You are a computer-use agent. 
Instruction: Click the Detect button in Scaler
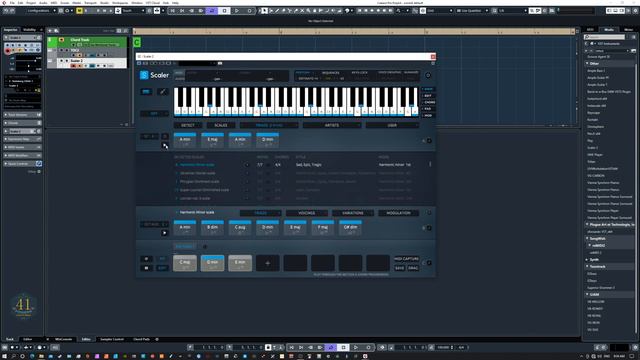pos(188,125)
